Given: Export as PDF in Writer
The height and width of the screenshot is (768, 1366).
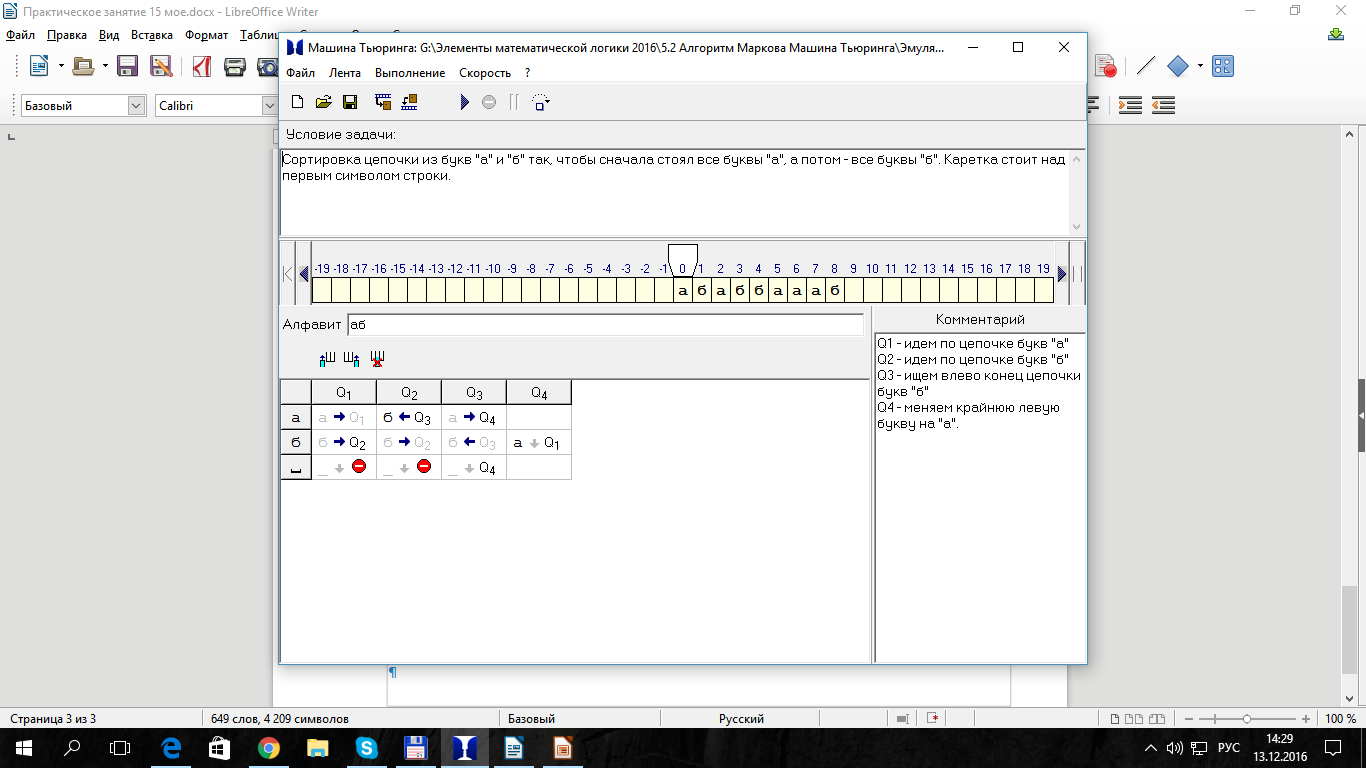Looking at the screenshot, I should 202,67.
